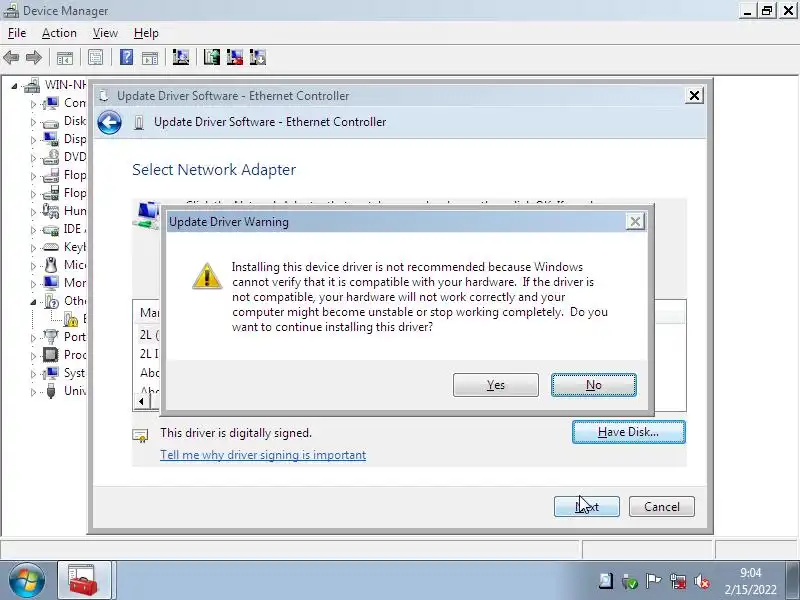Click Yes to continue installing the driver

495,385
